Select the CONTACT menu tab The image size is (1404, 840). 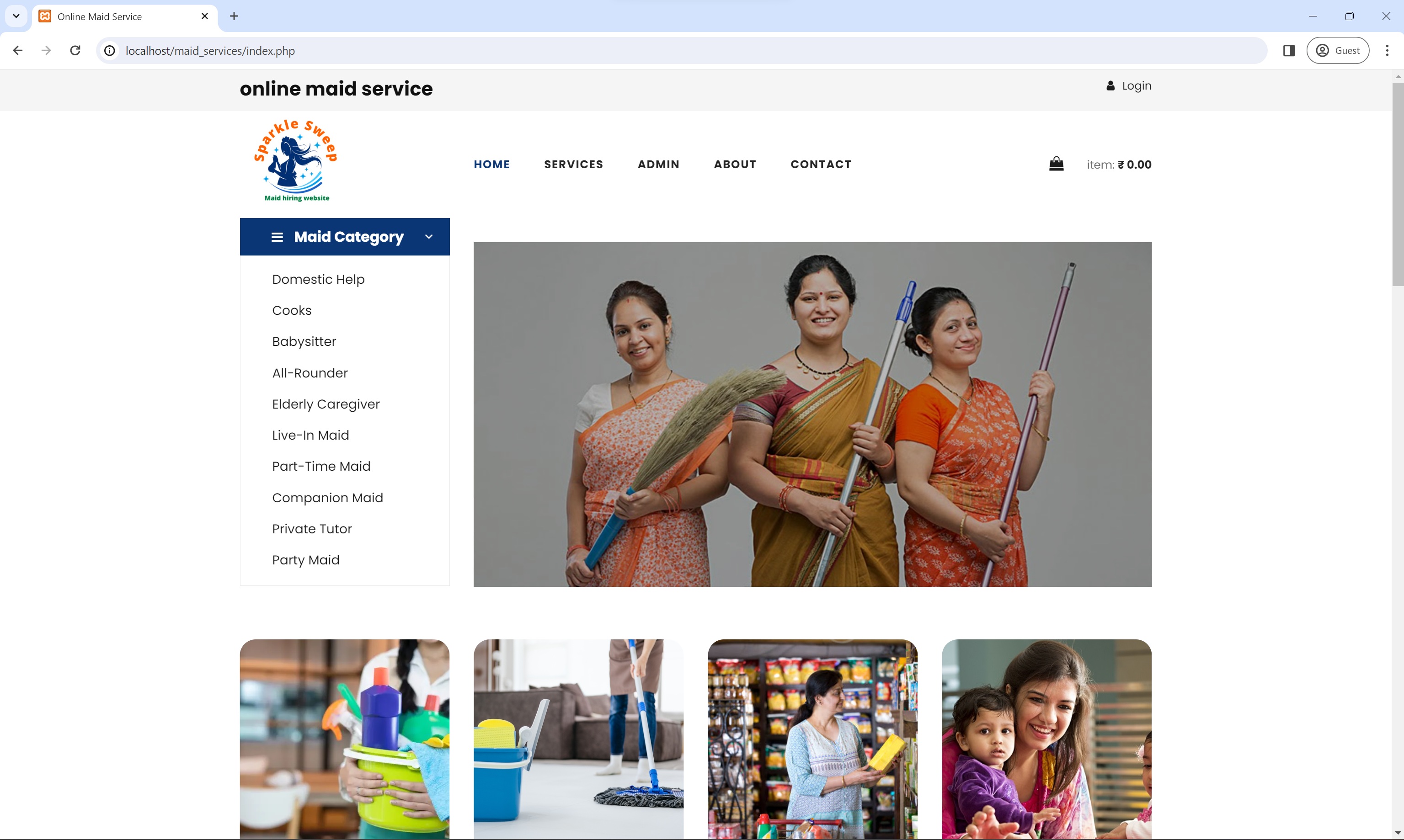click(x=821, y=164)
